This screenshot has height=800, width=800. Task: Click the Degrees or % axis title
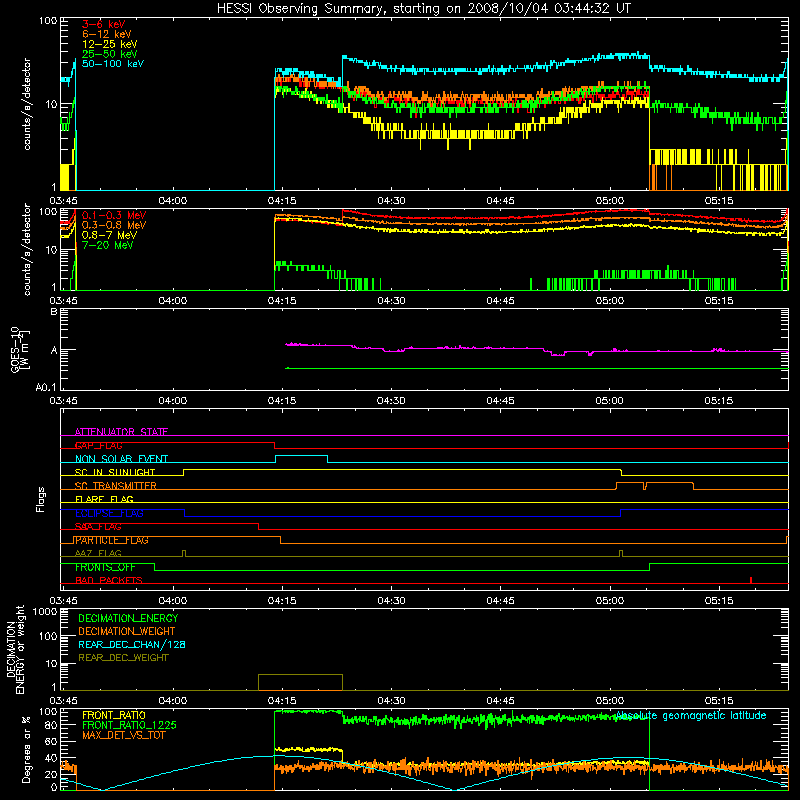click(x=26, y=750)
